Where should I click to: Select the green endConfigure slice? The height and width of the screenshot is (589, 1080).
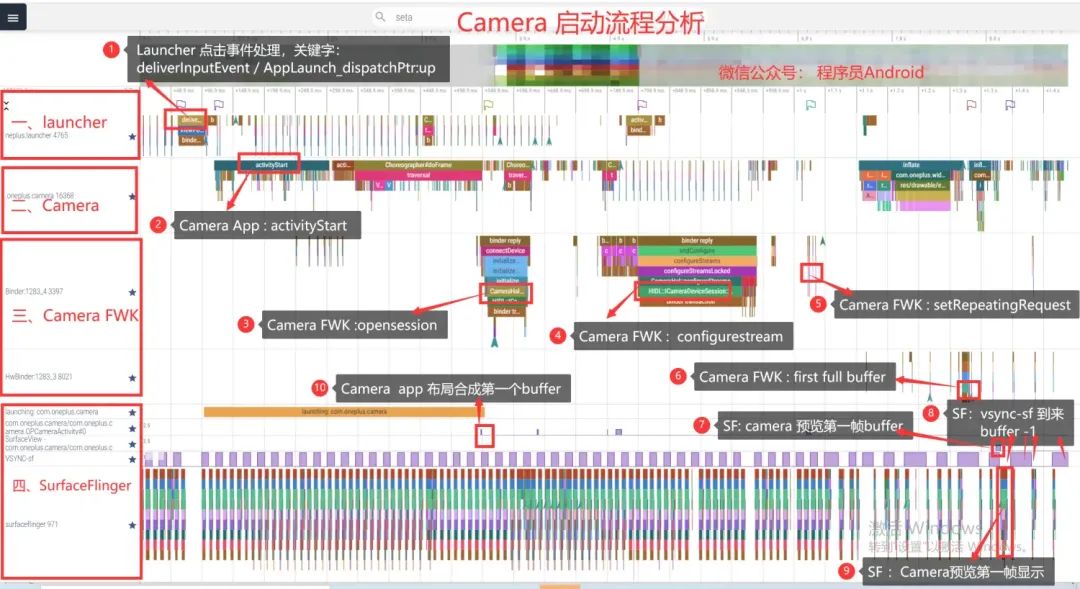(696, 251)
